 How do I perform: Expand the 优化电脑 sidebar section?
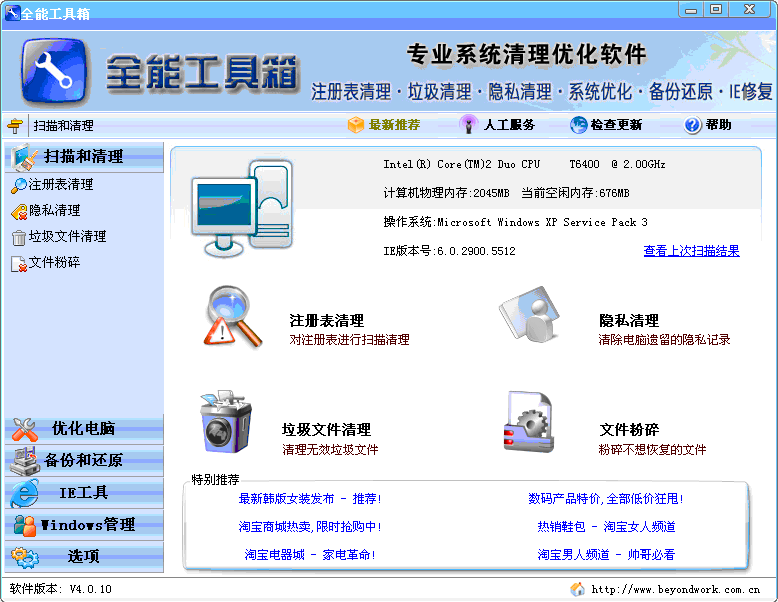(x=84, y=429)
